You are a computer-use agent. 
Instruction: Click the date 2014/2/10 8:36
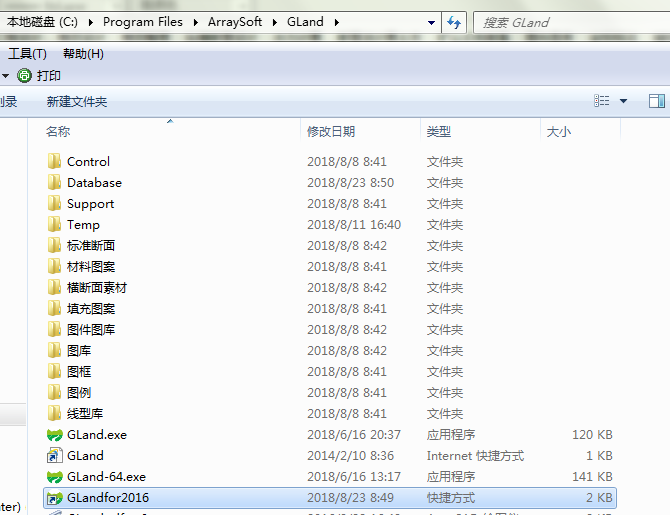pyautogui.click(x=350, y=456)
